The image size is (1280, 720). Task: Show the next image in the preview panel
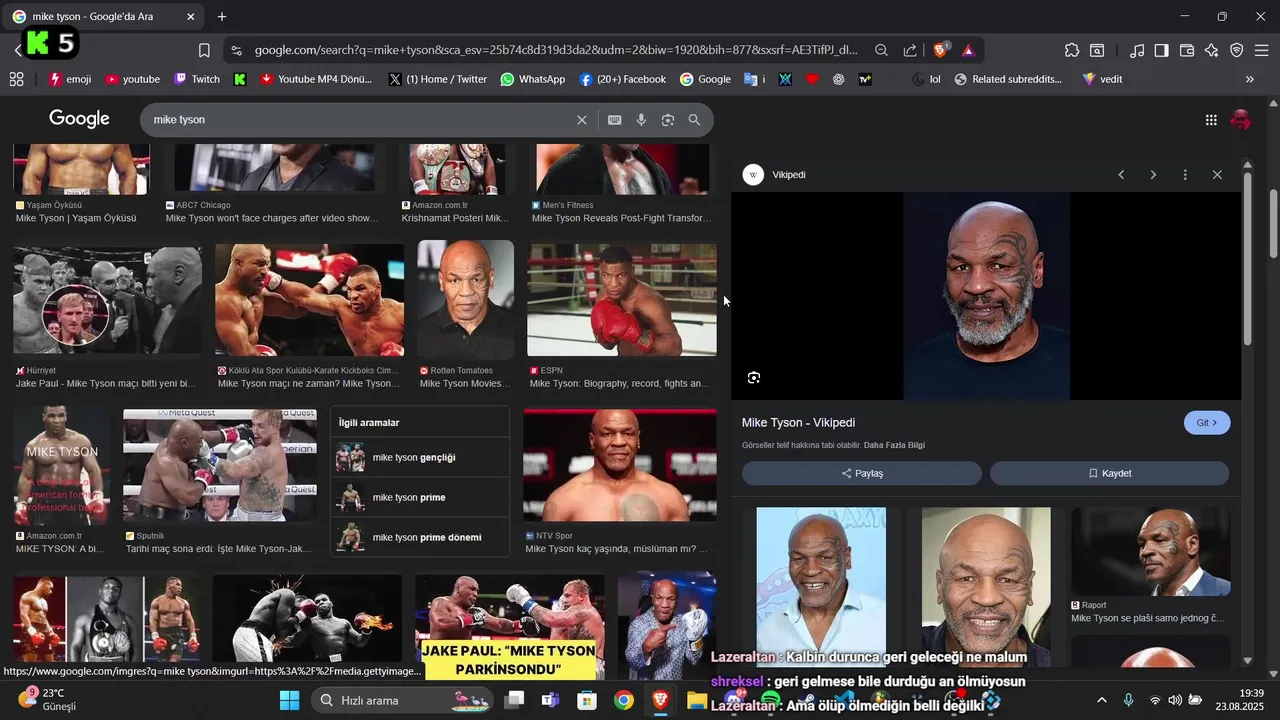point(1153,175)
